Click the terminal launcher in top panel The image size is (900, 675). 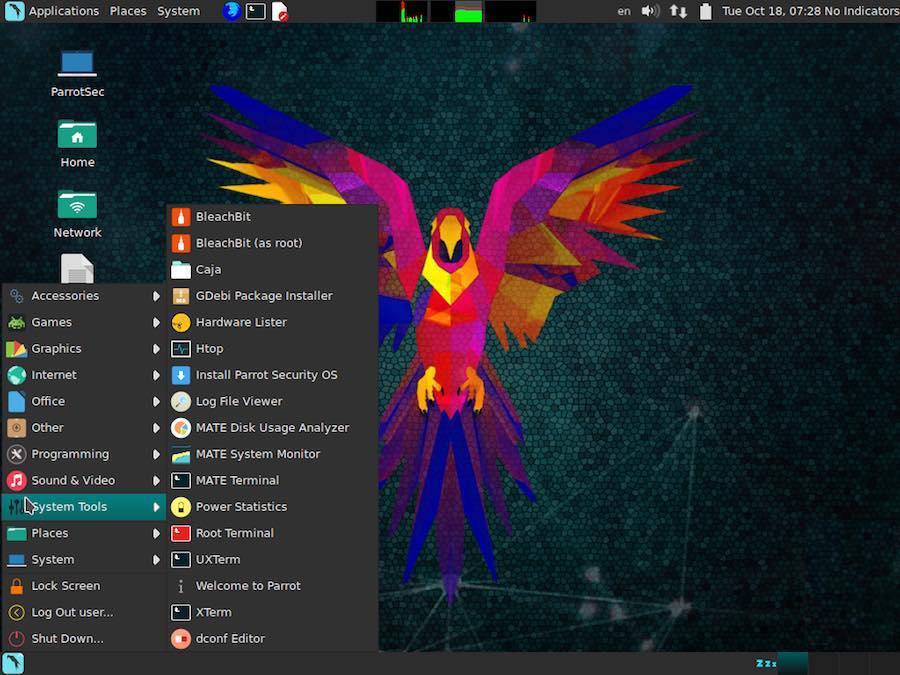tap(255, 11)
